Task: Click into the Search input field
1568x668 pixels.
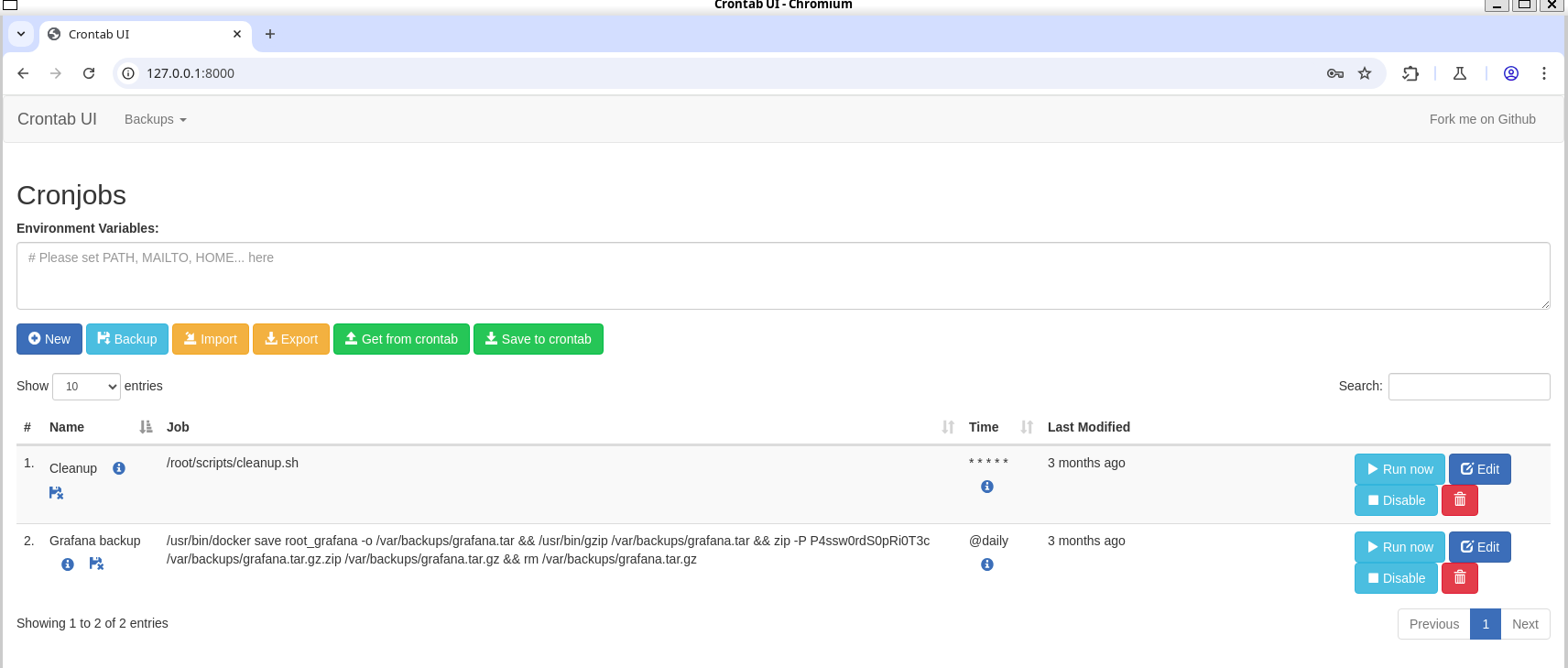Action: (1468, 387)
